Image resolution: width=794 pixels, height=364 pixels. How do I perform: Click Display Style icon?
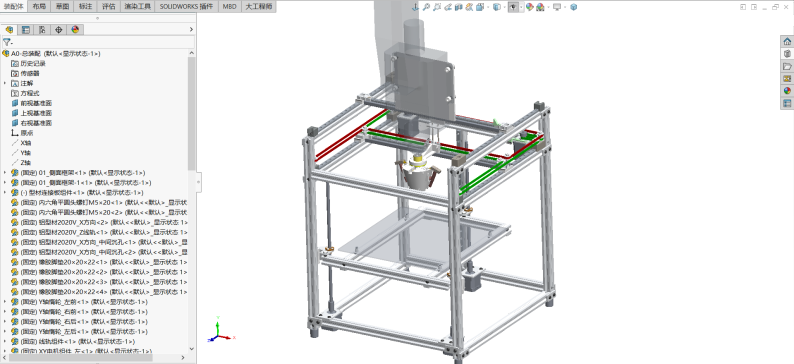[497, 7]
